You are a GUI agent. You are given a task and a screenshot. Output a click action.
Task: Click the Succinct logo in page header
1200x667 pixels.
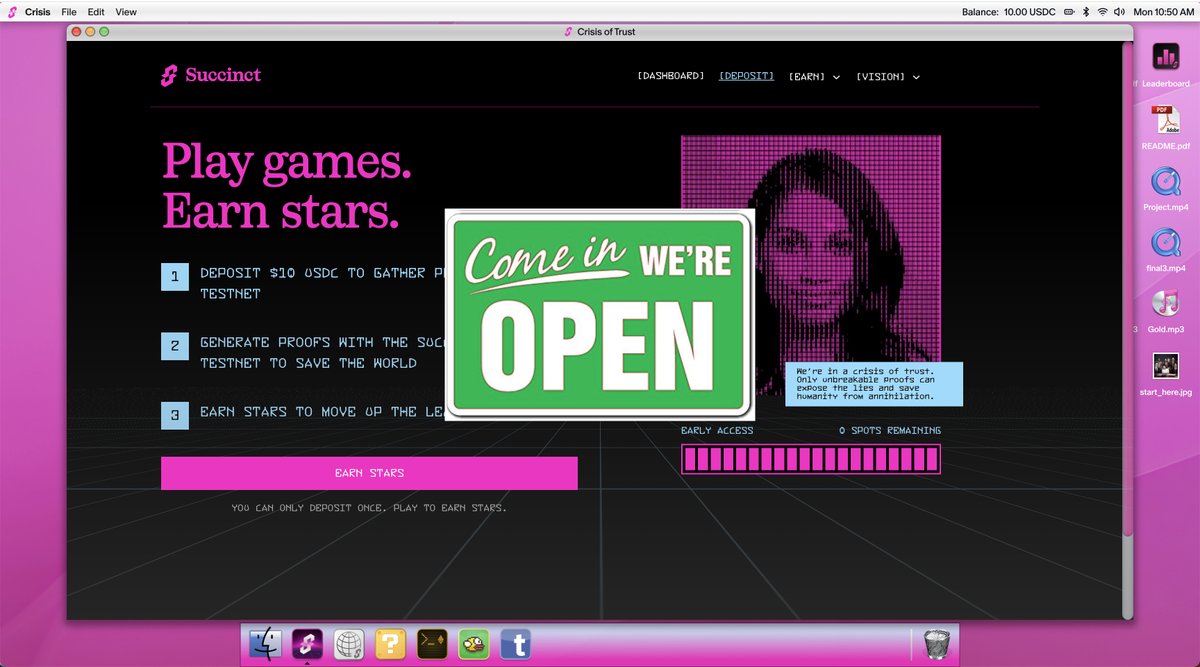click(x=211, y=75)
